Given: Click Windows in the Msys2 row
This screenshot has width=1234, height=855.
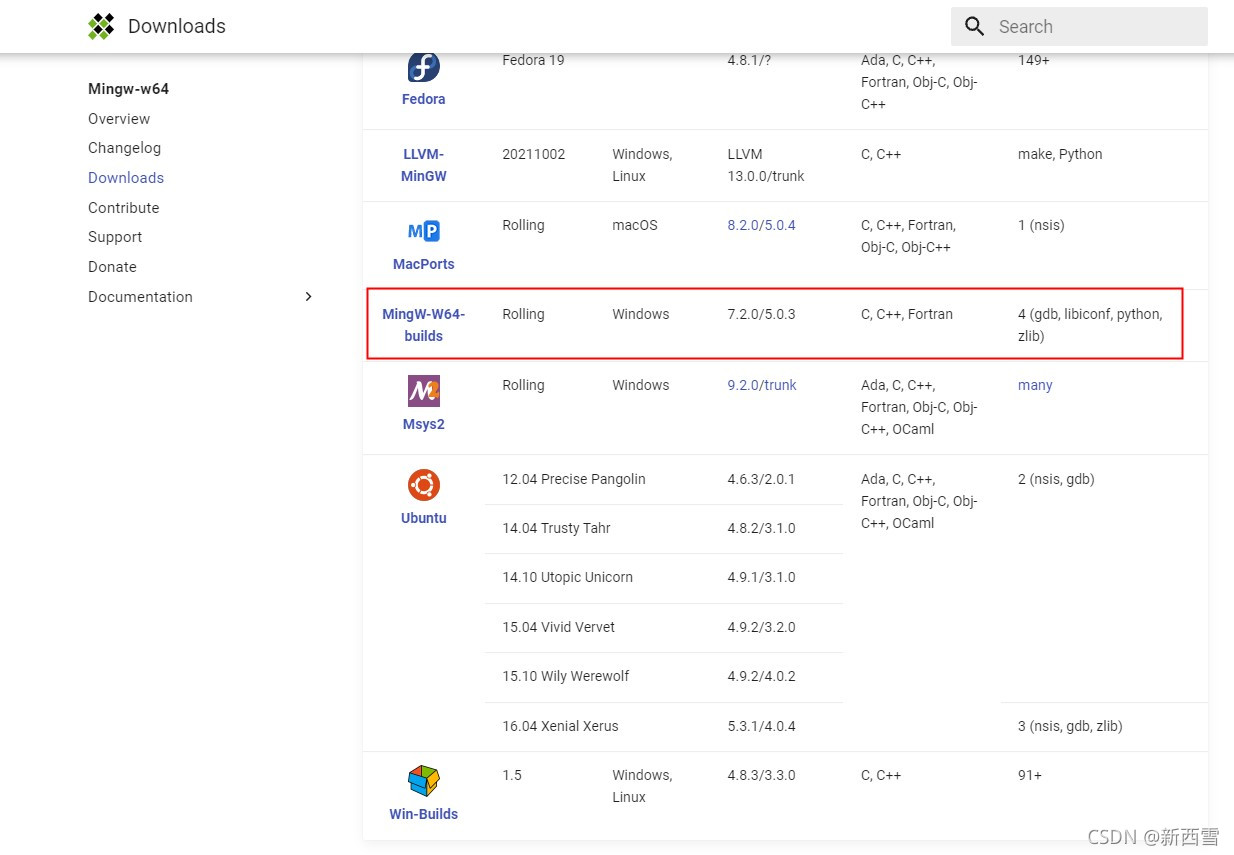Looking at the screenshot, I should [641, 385].
